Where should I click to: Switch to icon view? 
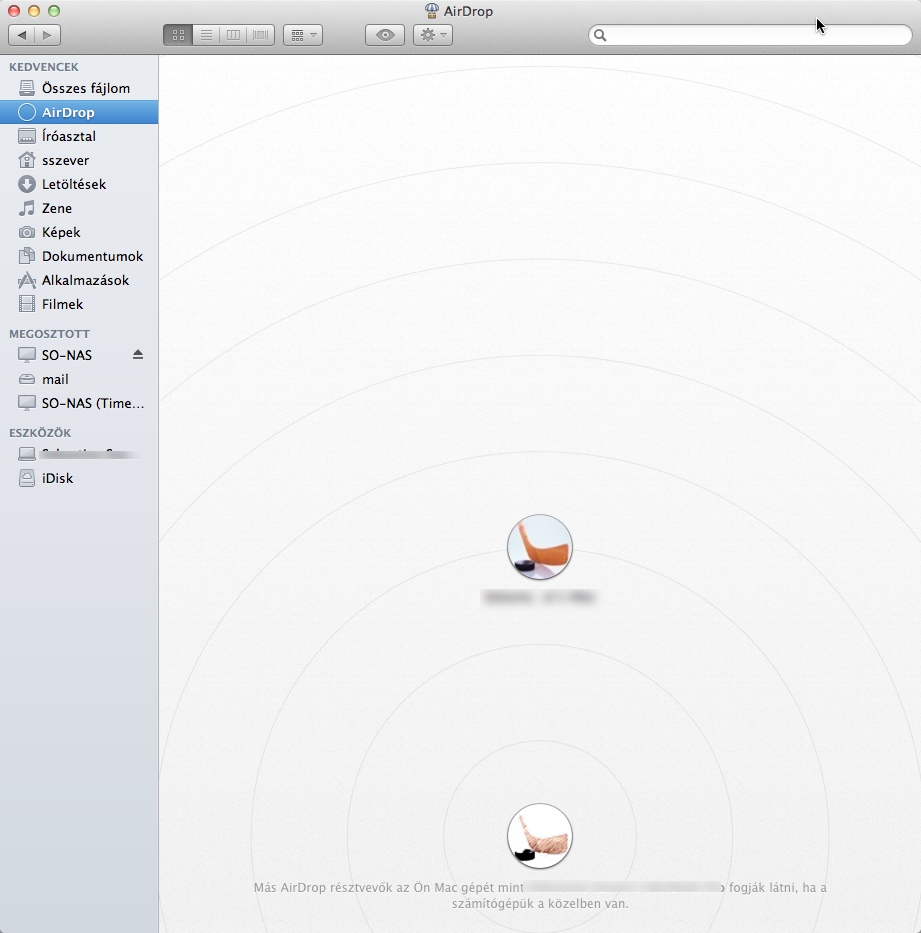coord(178,35)
